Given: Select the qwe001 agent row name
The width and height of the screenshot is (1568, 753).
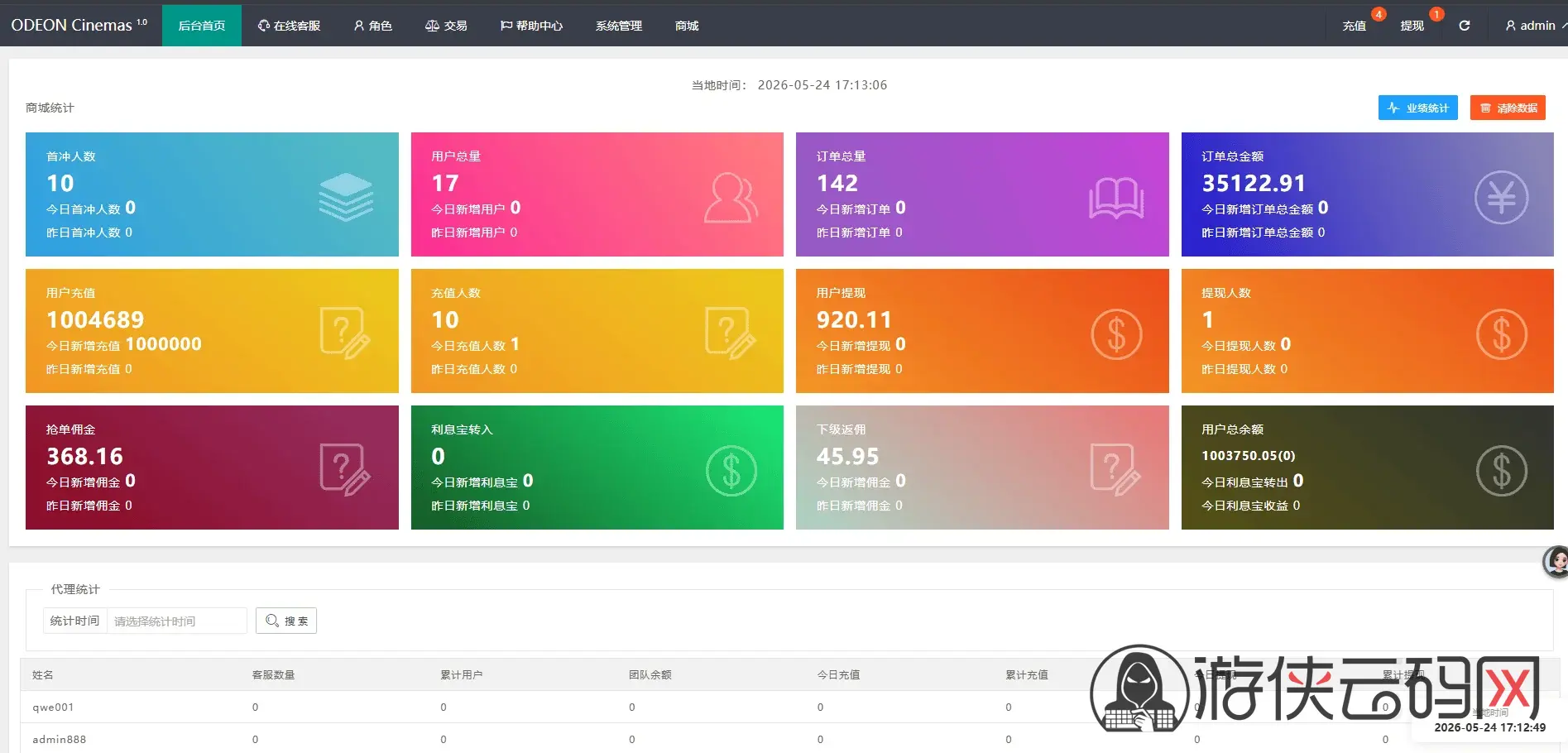Looking at the screenshot, I should [53, 707].
